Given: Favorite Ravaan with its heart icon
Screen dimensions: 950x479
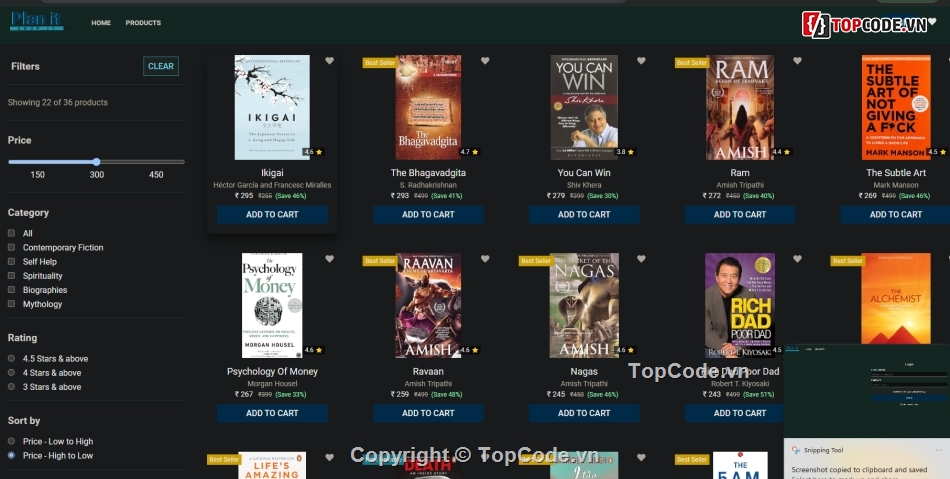Looking at the screenshot, I should tap(485, 259).
